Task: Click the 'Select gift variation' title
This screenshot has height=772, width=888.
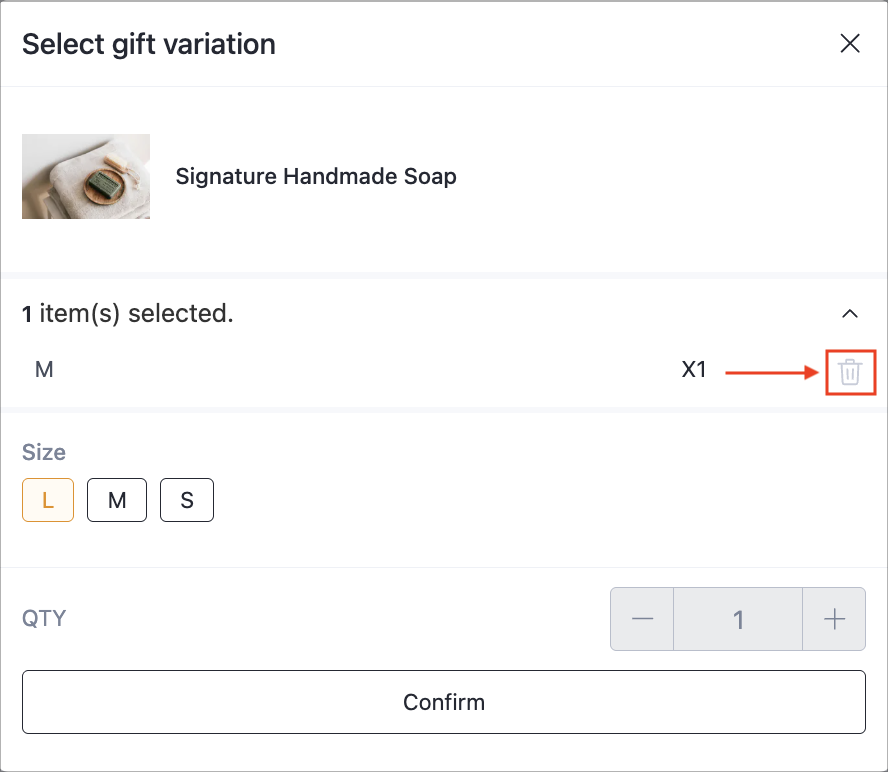Action: pyautogui.click(x=149, y=44)
